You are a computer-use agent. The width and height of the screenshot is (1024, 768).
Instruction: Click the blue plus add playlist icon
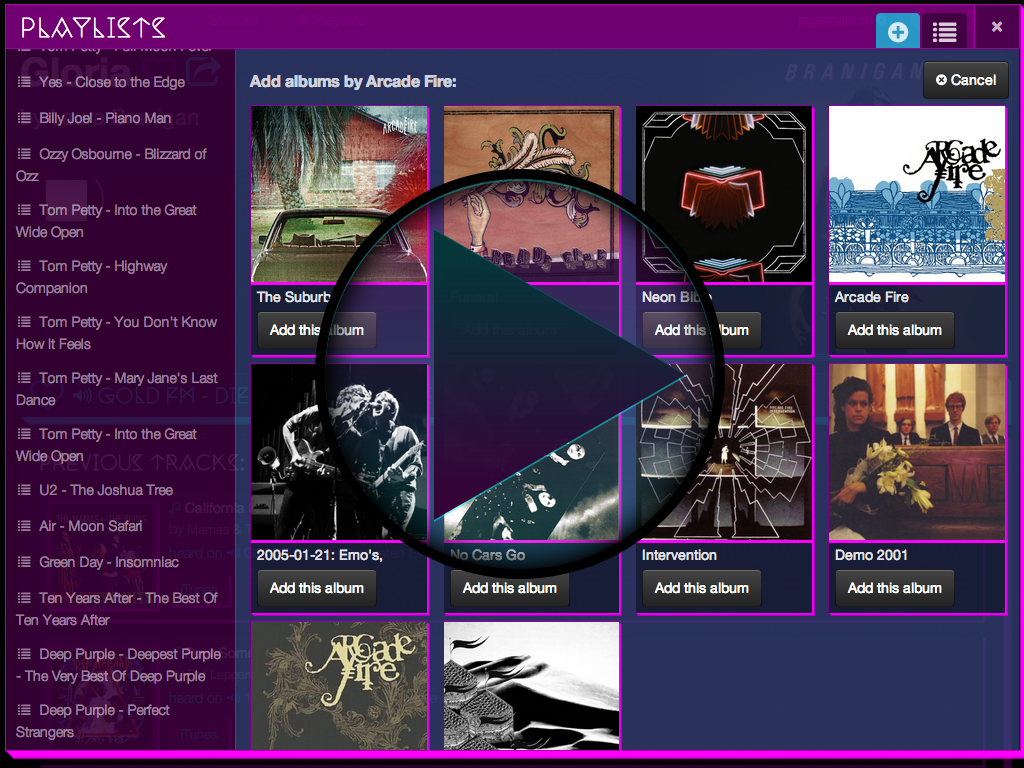click(897, 32)
